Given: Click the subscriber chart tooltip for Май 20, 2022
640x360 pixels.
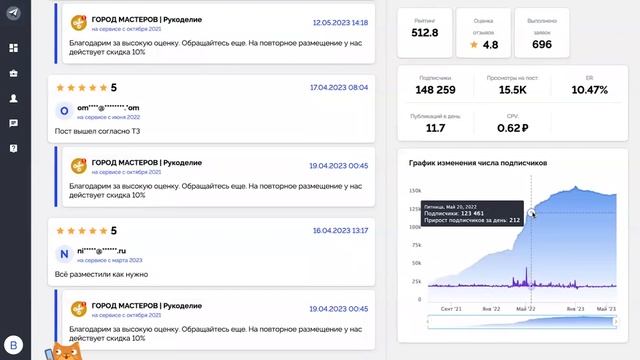Looking at the screenshot, I should (x=472, y=213).
